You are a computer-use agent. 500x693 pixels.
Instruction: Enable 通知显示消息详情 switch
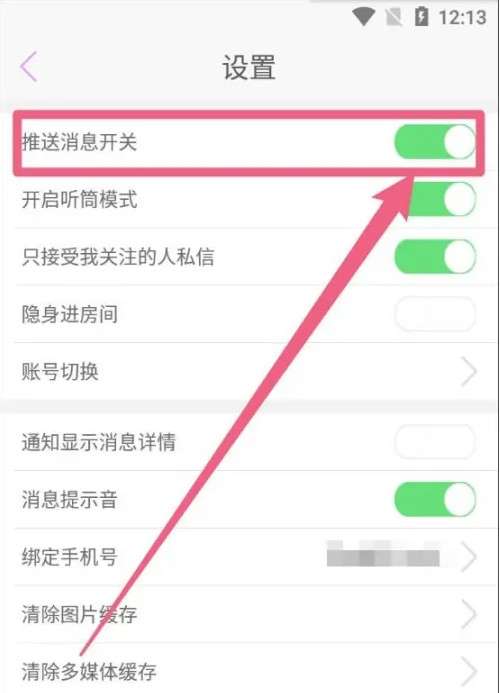click(435, 442)
